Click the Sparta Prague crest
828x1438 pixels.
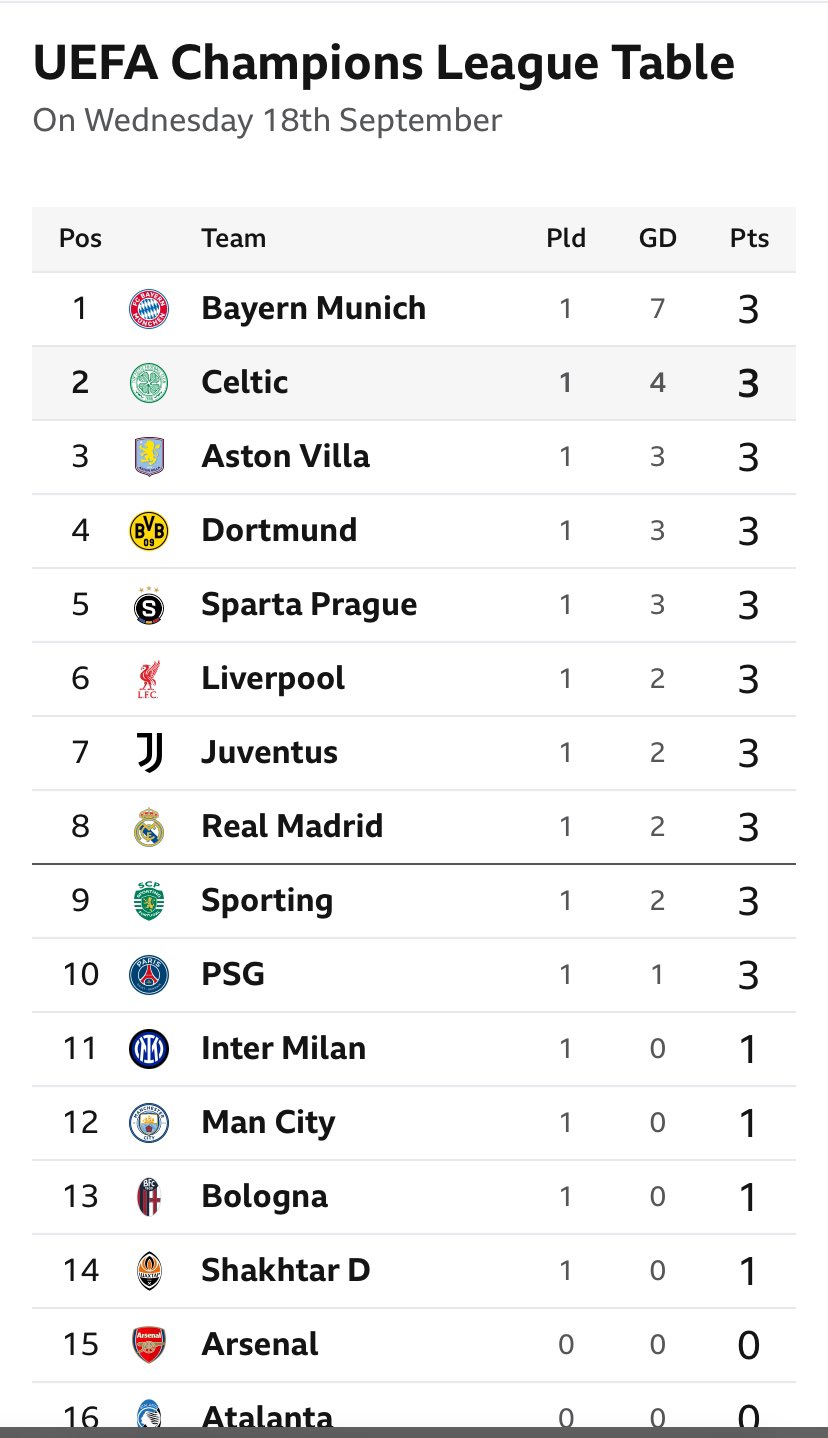pyautogui.click(x=149, y=605)
